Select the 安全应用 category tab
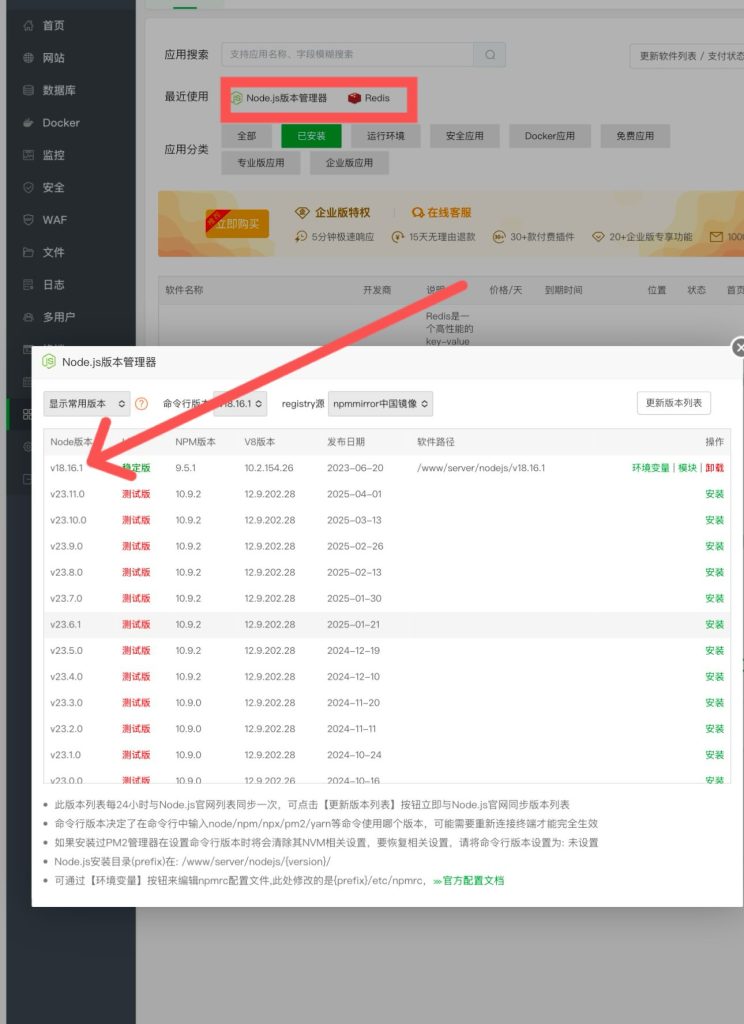 (x=464, y=136)
